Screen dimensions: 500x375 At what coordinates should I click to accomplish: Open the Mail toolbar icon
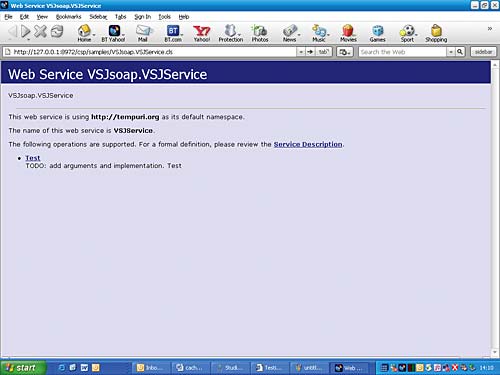143,33
